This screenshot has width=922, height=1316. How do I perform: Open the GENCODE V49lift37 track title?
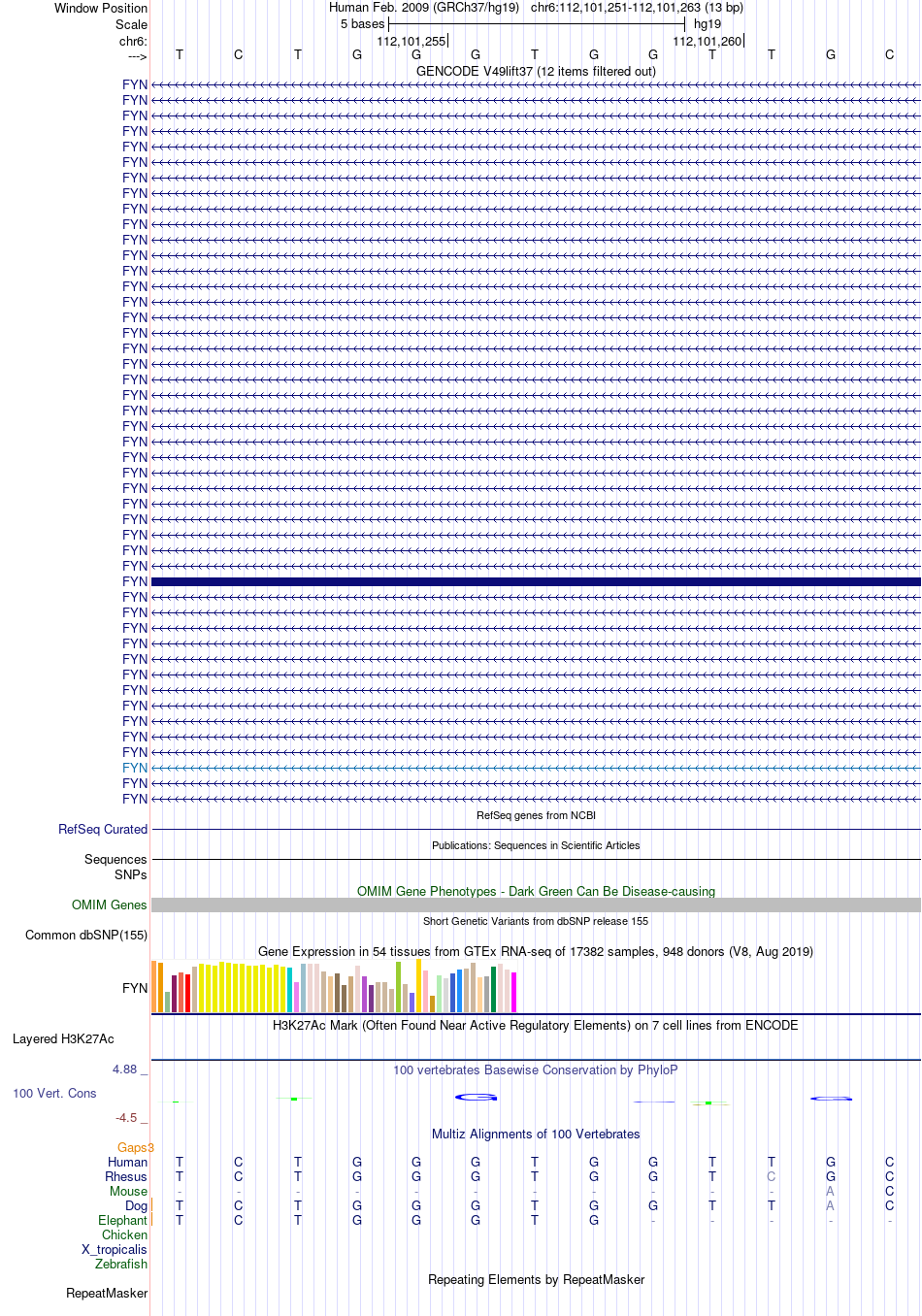pos(536,71)
